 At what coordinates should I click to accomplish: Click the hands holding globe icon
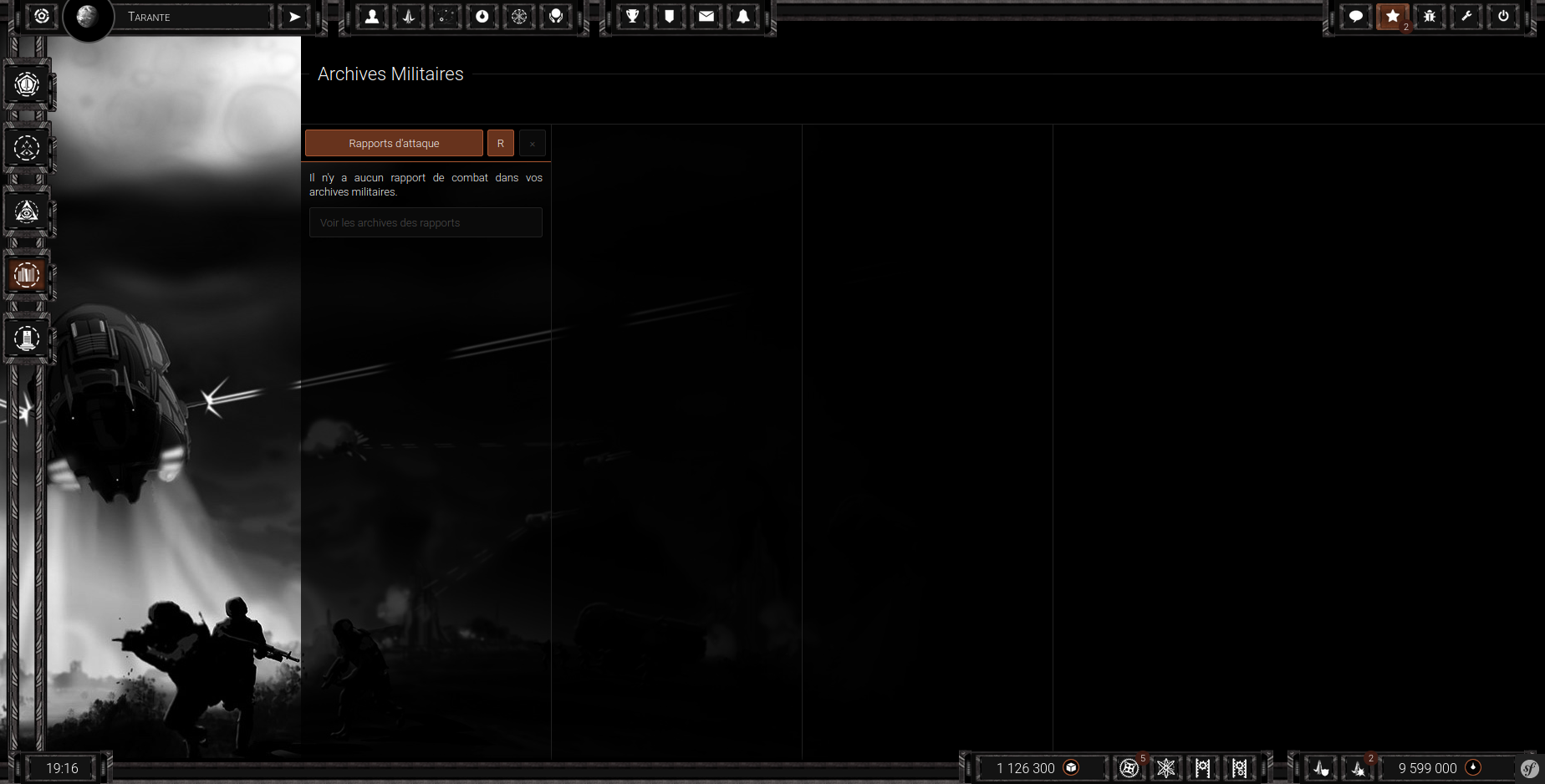pos(556,17)
